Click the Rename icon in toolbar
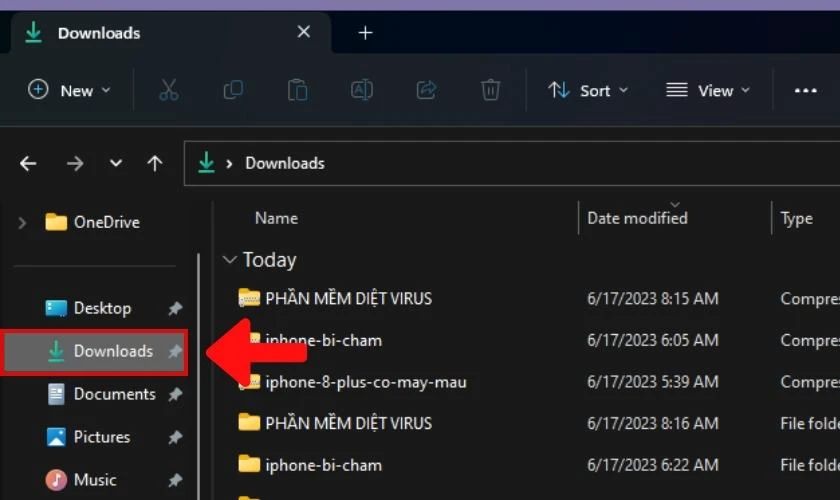Screen dimensions: 840x500 [x=362, y=90]
